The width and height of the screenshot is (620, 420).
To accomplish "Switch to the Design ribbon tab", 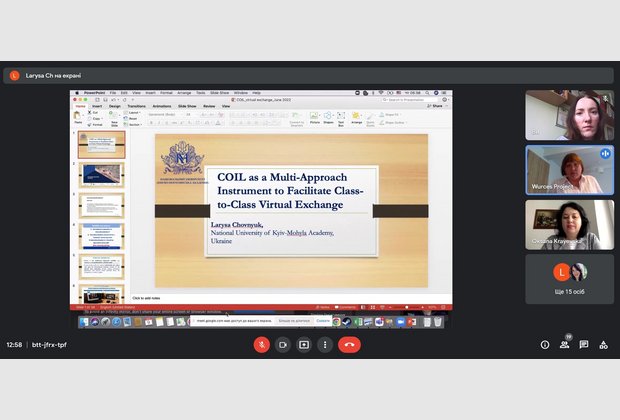I will [115, 106].
